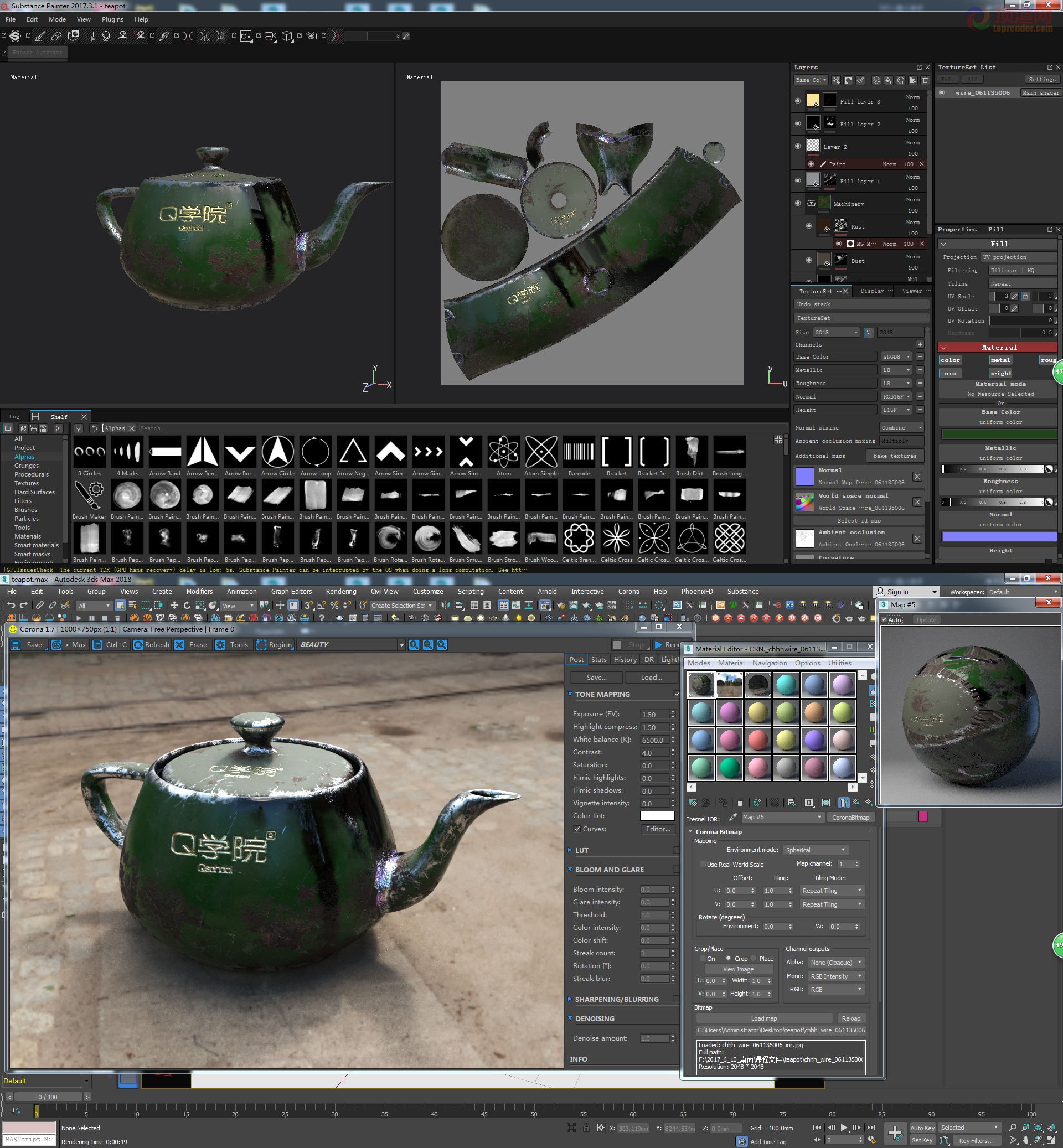Select the Polygon Fill tool
The height and width of the screenshot is (1148, 1063).
[90, 36]
